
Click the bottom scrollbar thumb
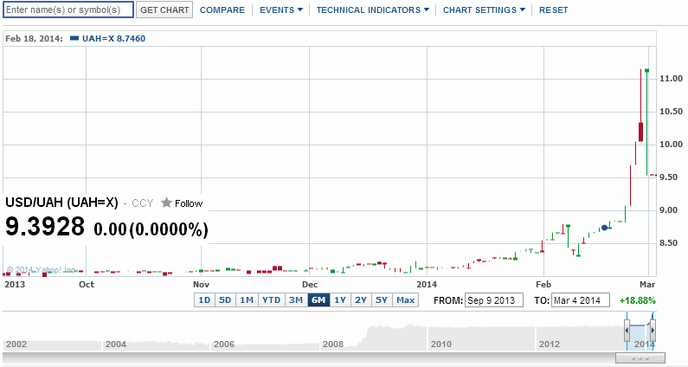click(640, 358)
